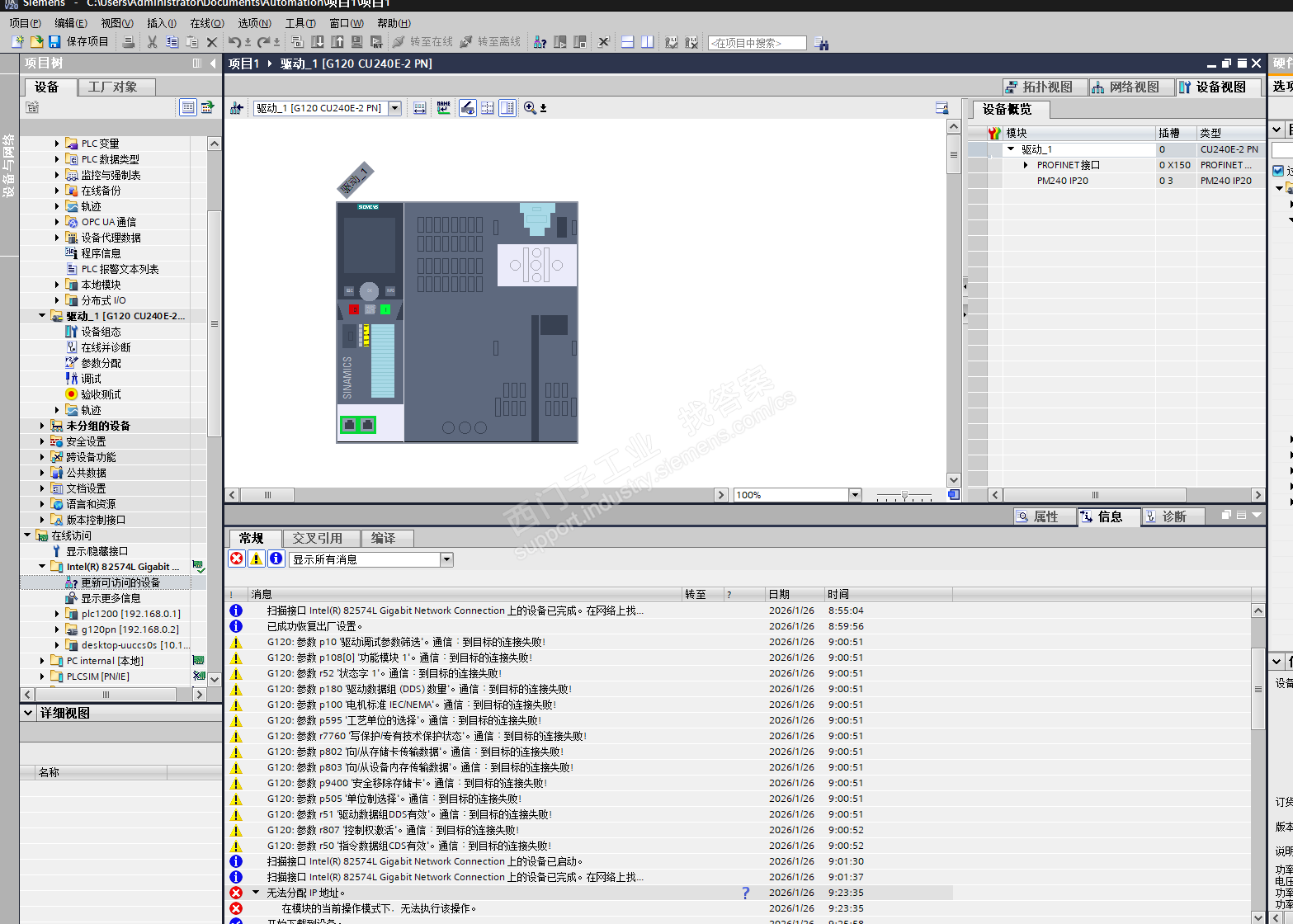1293x924 pixels.
Task: Open the 100% zoom level dropdown
Action: (x=855, y=495)
